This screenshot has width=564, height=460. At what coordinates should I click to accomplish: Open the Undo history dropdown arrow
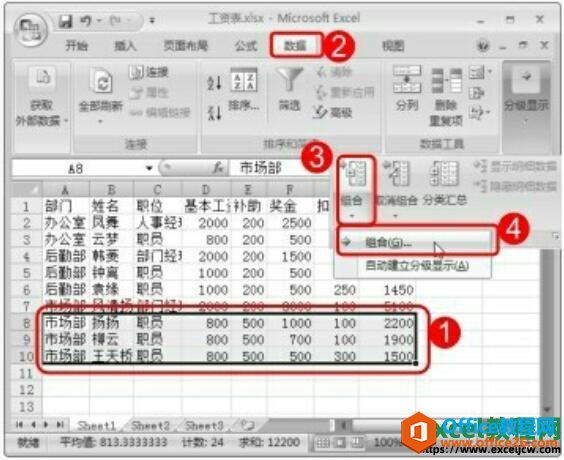pos(98,21)
